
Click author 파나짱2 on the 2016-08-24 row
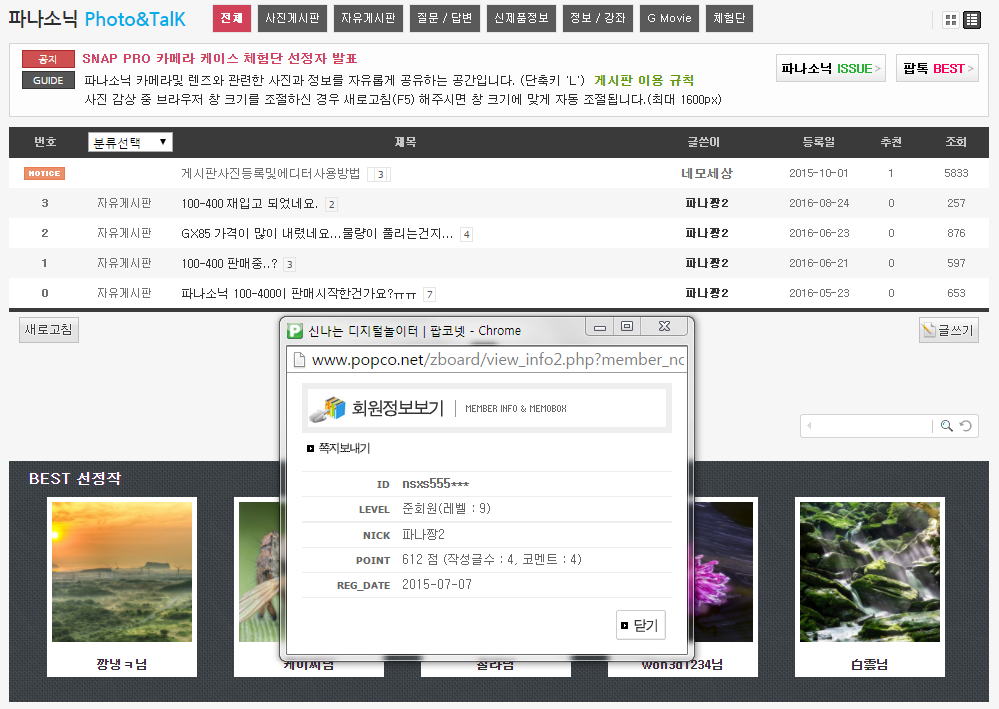point(707,203)
